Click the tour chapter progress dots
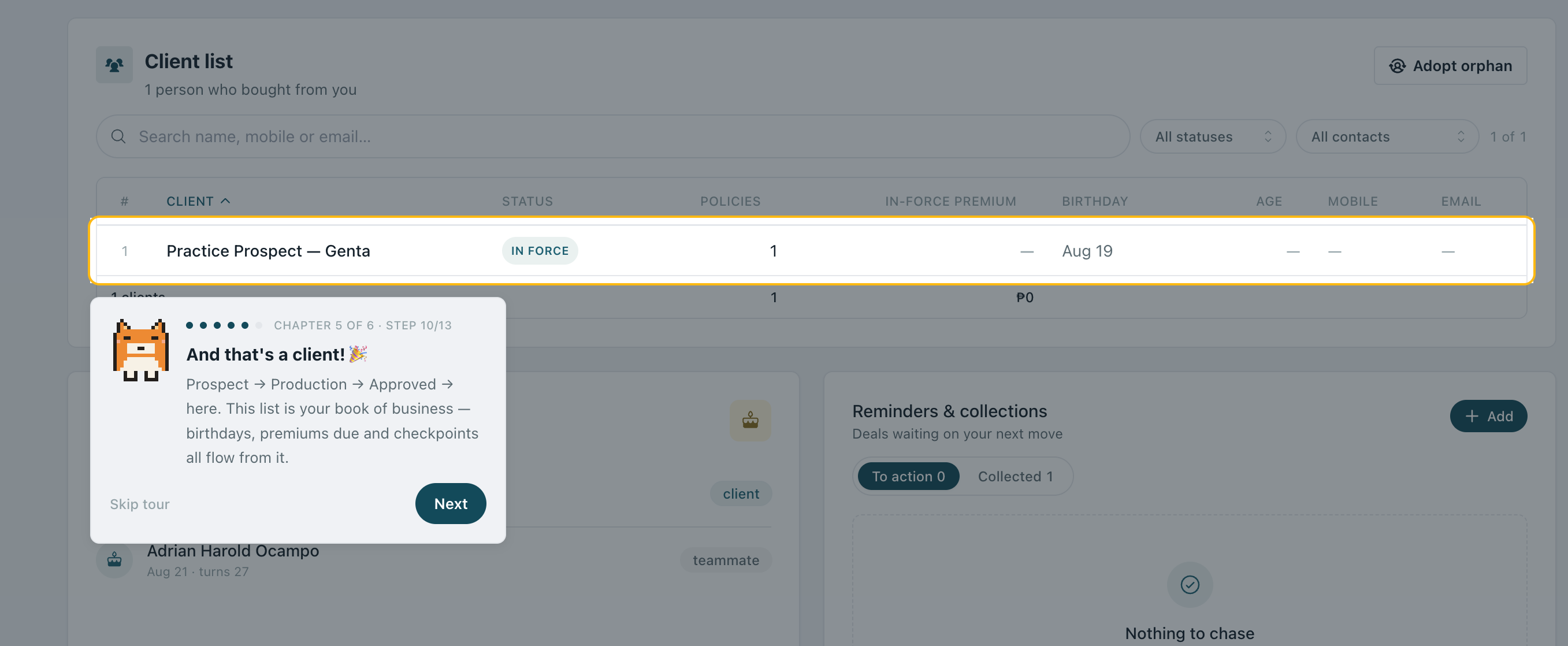Screen dimensions: 1568x646 point(224,325)
